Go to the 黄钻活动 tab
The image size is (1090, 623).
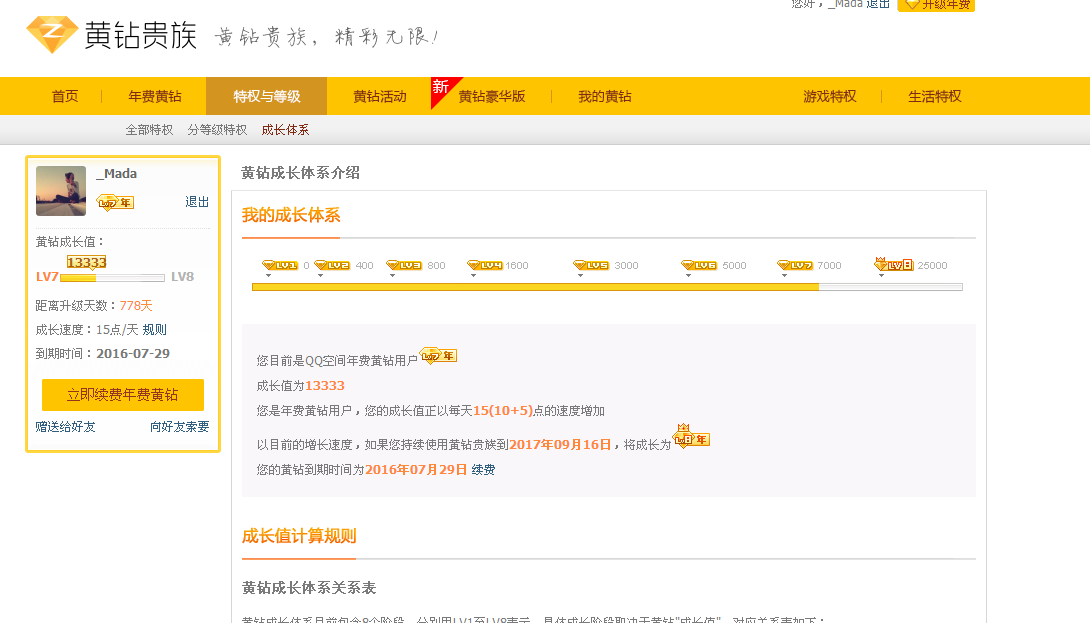tap(380, 96)
